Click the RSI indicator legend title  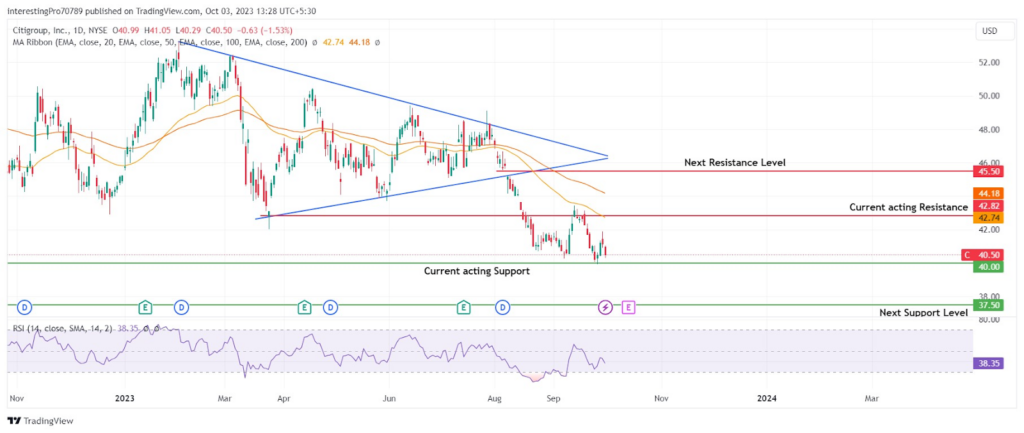(62, 329)
